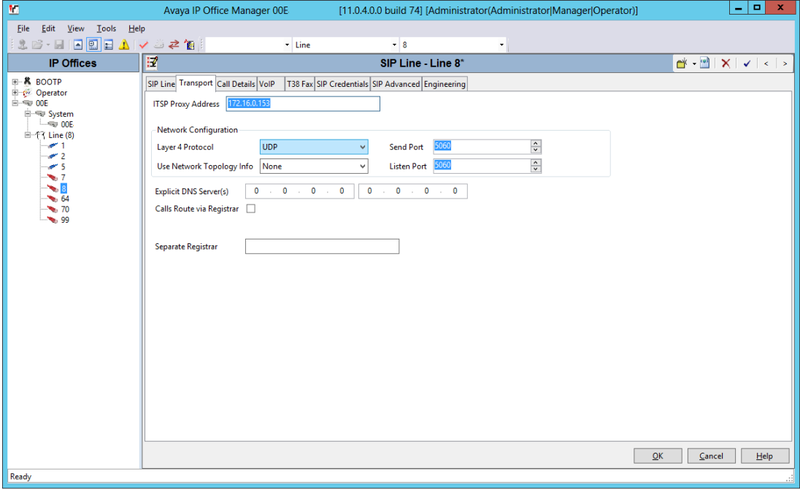Open configuration file folder icon

coord(37,45)
